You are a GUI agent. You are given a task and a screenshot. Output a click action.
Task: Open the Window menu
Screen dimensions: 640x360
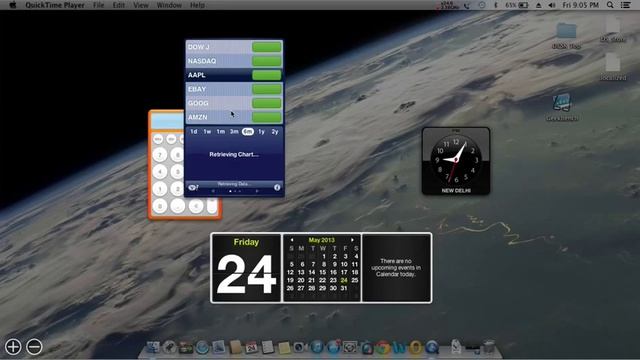(x=169, y=5)
